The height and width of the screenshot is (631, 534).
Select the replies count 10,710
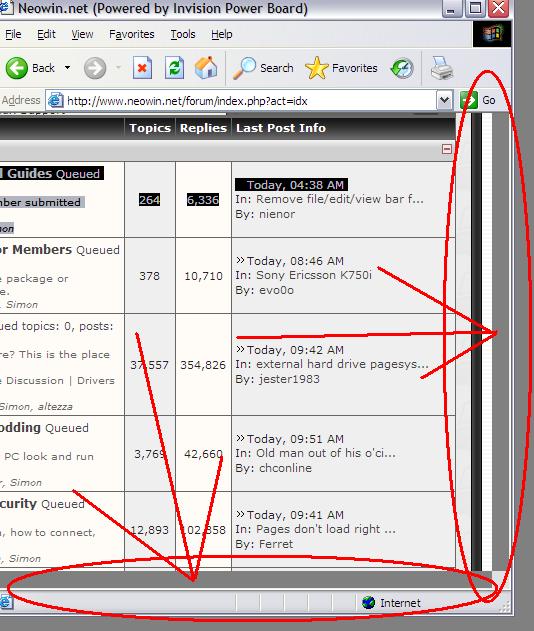click(x=203, y=276)
